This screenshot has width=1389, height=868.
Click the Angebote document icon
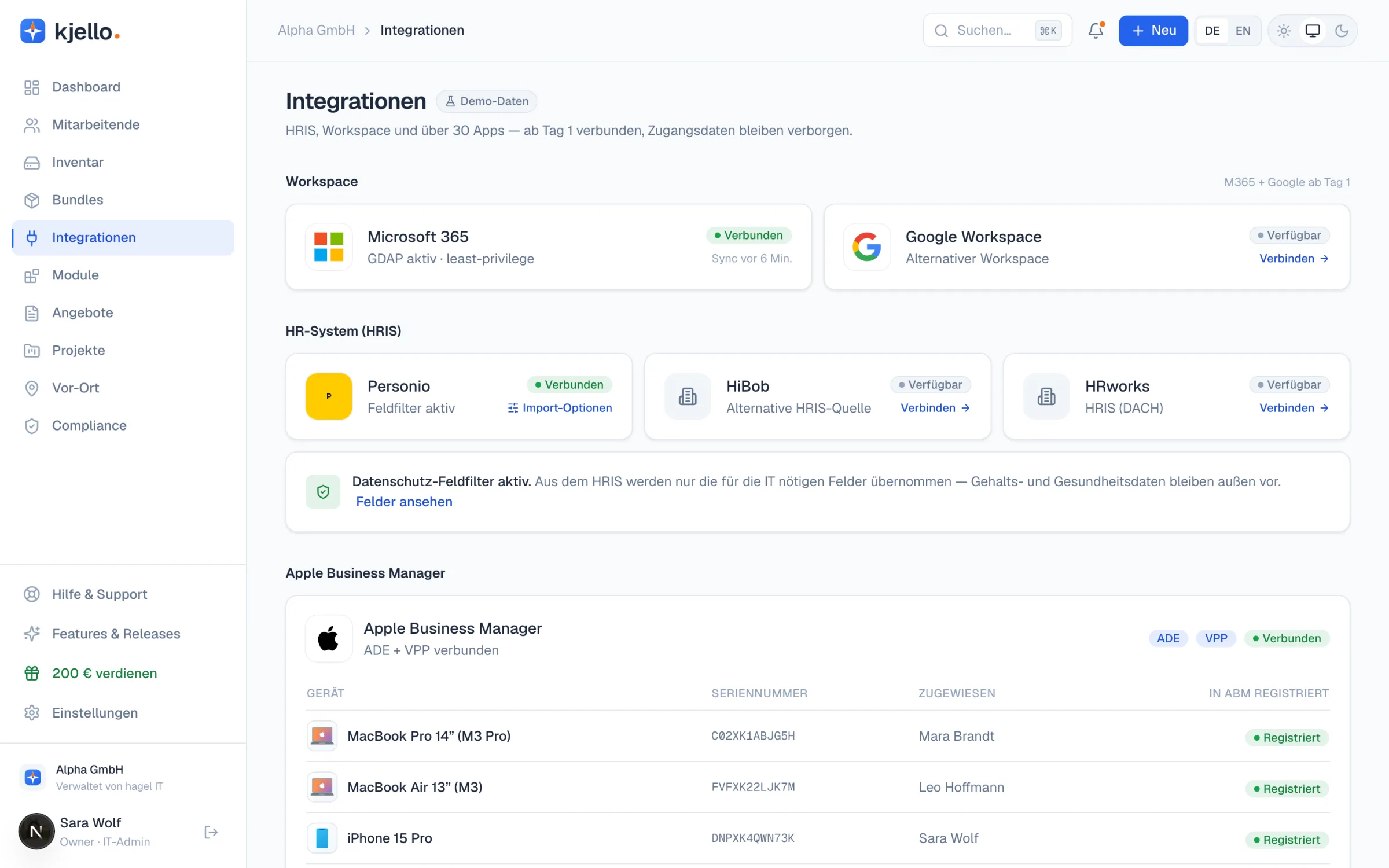pos(32,313)
